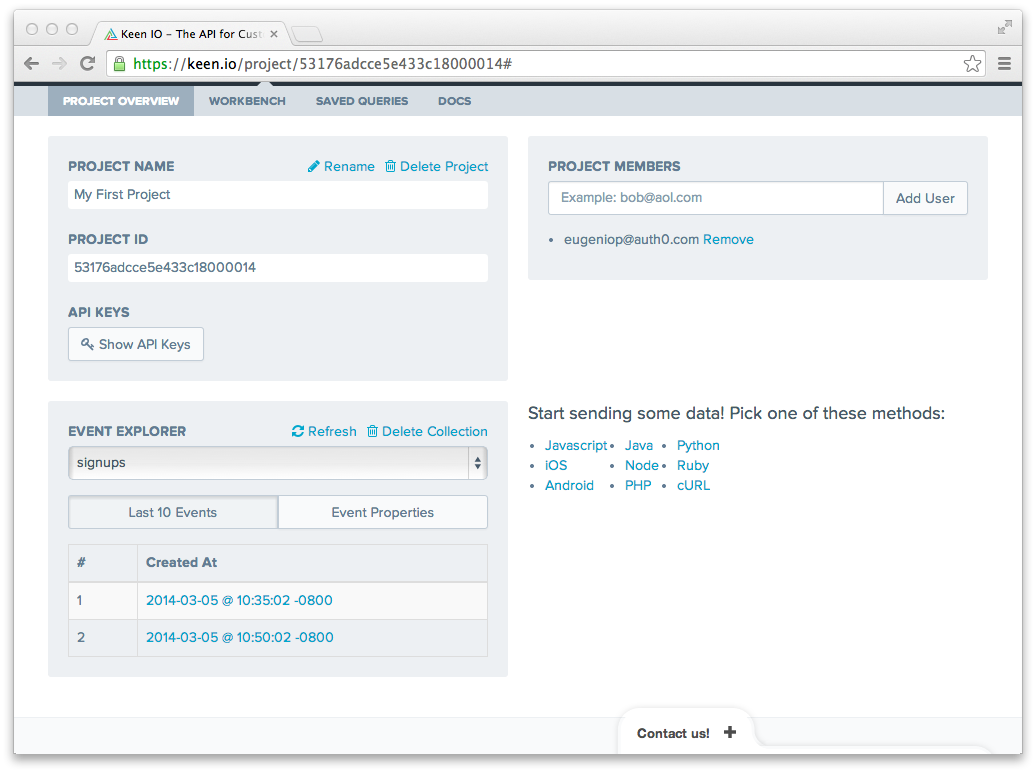Click the eugeniop@auth0.com member text
The image size is (1036, 774).
(x=631, y=239)
